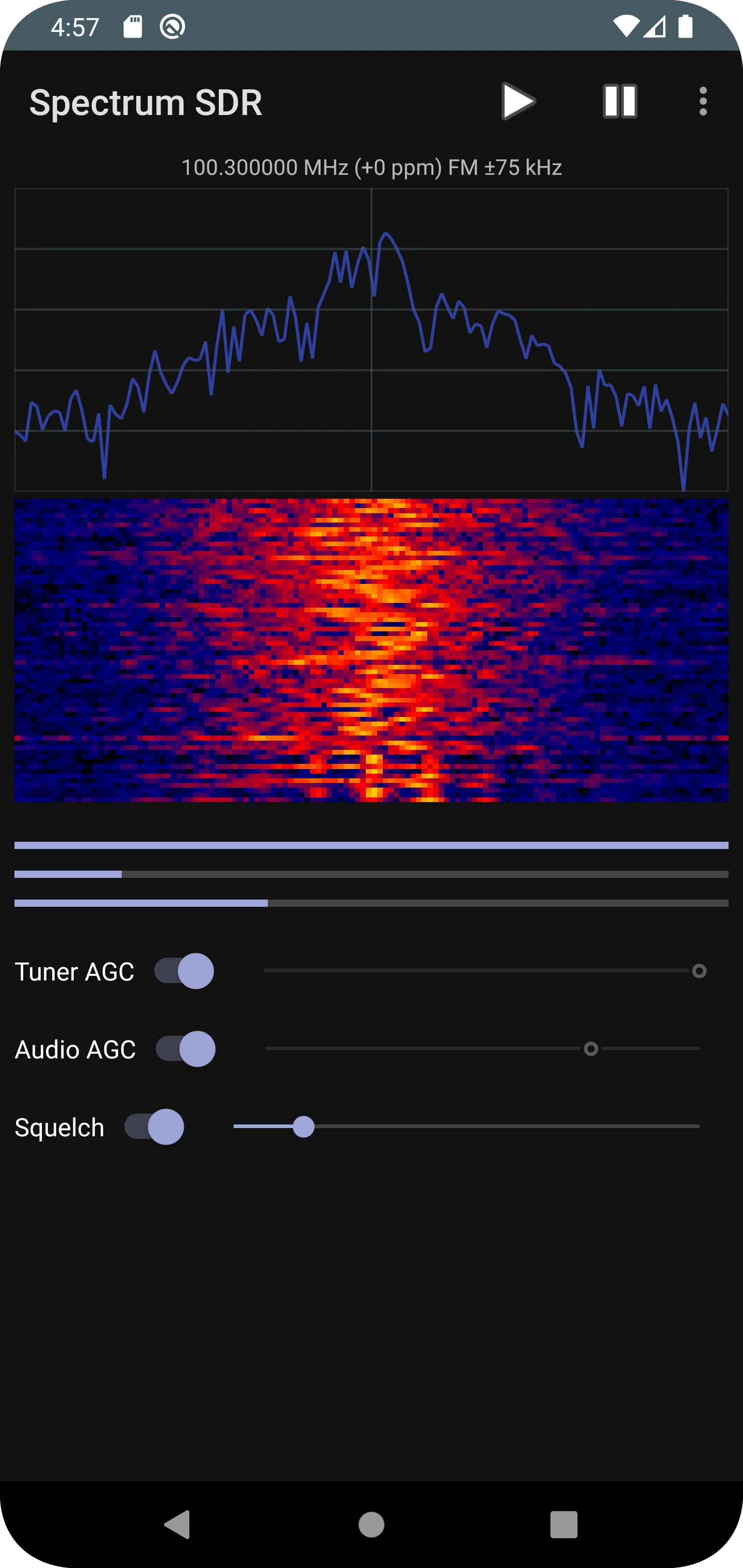The height and width of the screenshot is (1568, 743).
Task: Tap the Android home circle button
Action: pos(372,1525)
